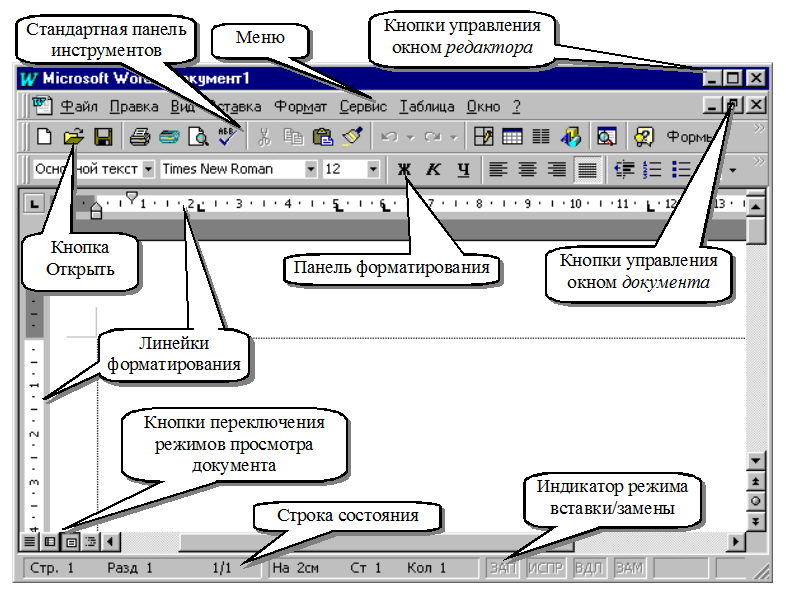
Task: Create a new blank document
Action: (45, 136)
